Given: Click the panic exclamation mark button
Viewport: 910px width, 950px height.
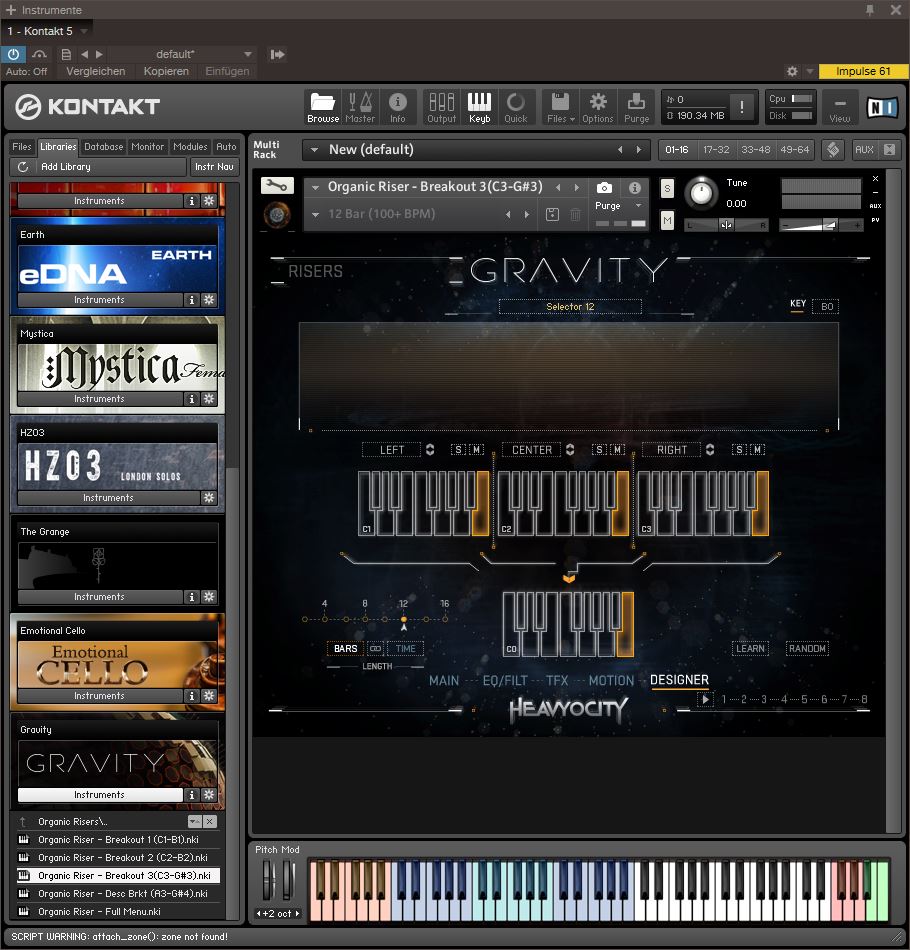Looking at the screenshot, I should (x=742, y=107).
